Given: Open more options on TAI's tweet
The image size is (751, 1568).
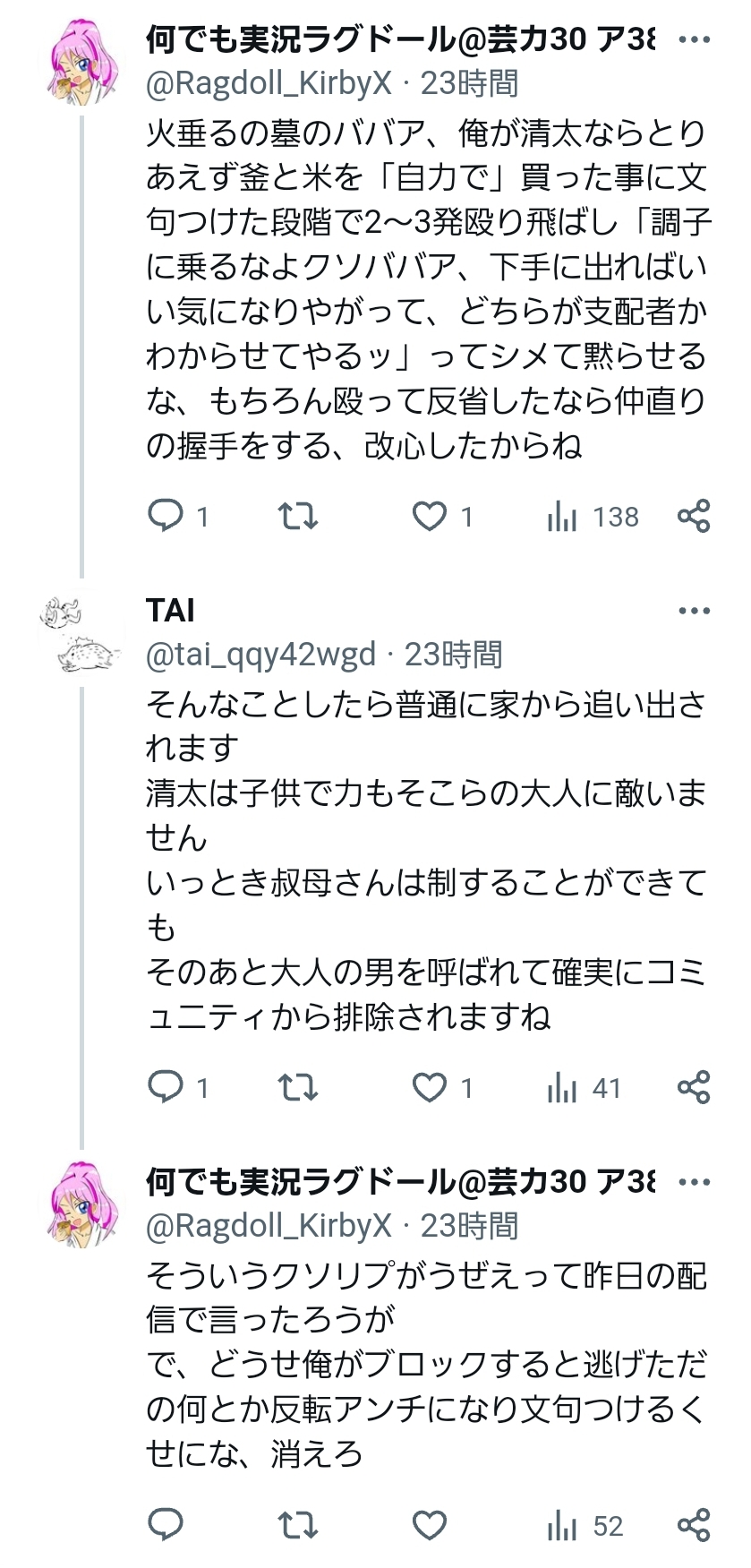Looking at the screenshot, I should pos(694,612).
